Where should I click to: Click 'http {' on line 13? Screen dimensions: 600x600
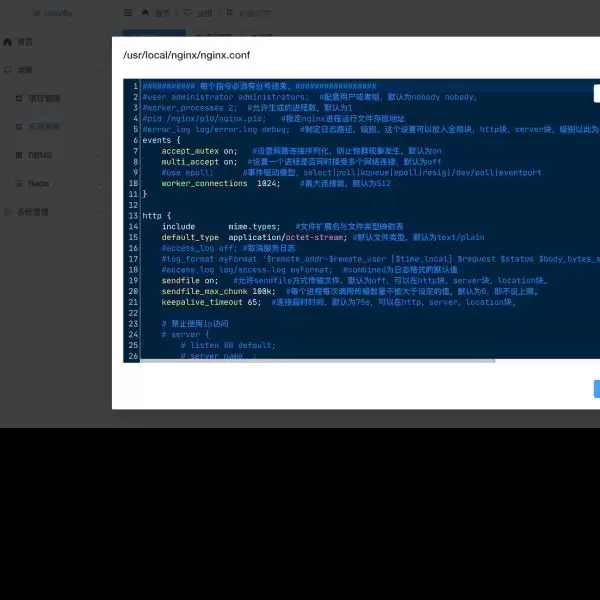coord(157,216)
